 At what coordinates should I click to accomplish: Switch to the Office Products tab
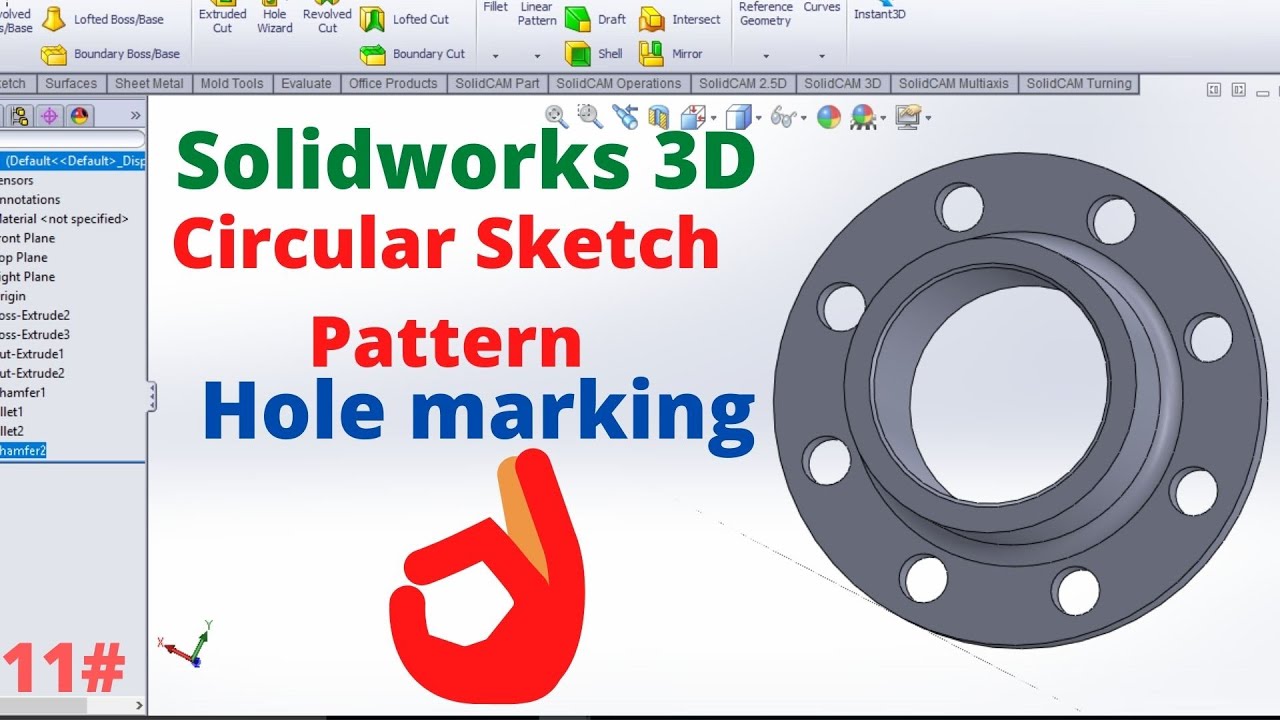393,84
